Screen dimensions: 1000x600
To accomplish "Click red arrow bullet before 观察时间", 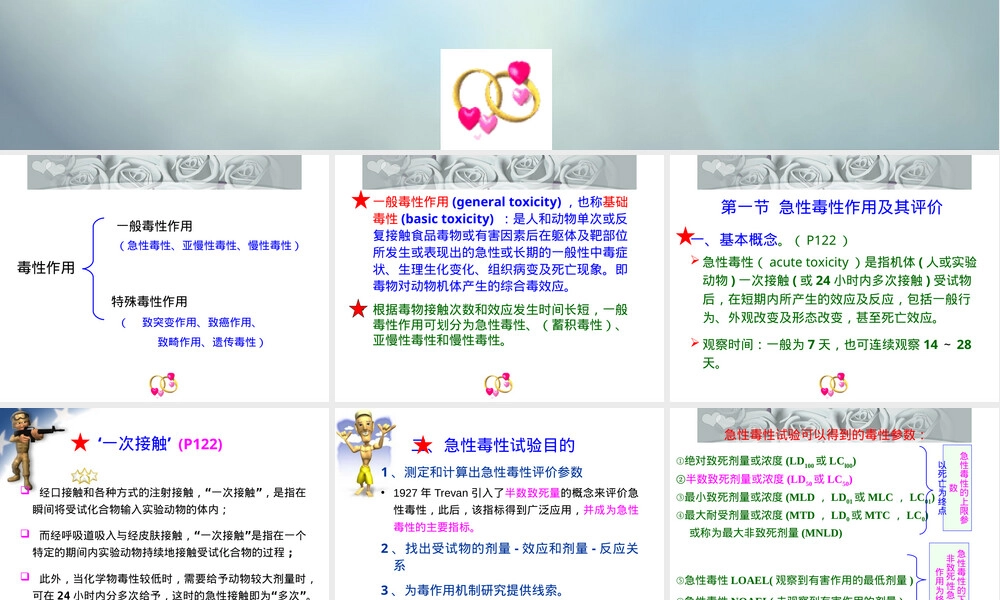I will click(695, 343).
